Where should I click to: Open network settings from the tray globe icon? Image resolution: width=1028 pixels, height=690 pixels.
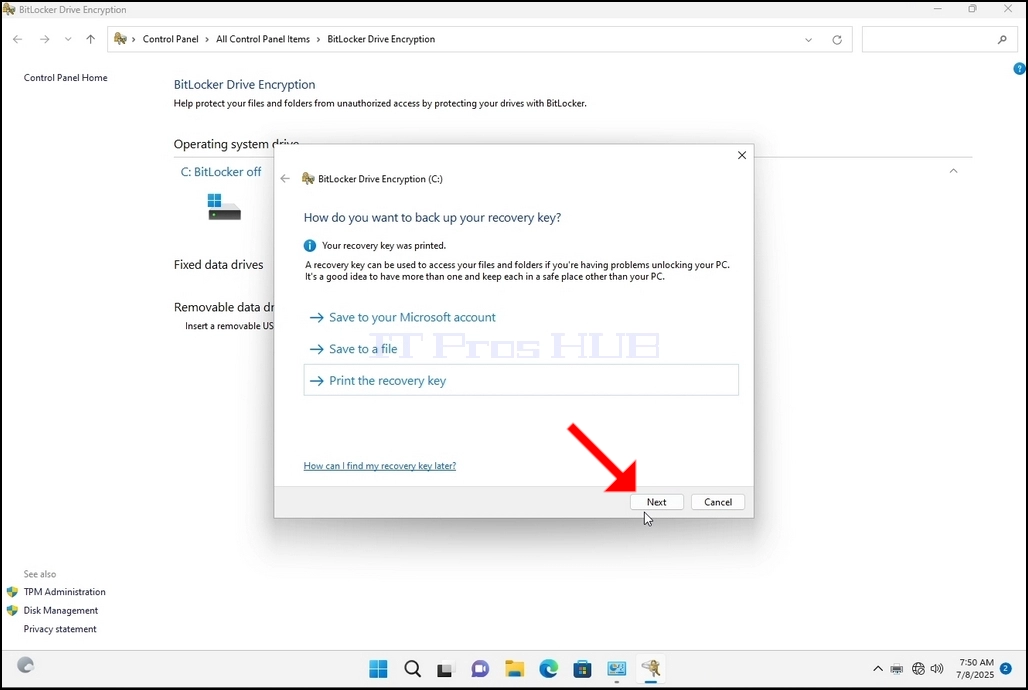[918, 669]
